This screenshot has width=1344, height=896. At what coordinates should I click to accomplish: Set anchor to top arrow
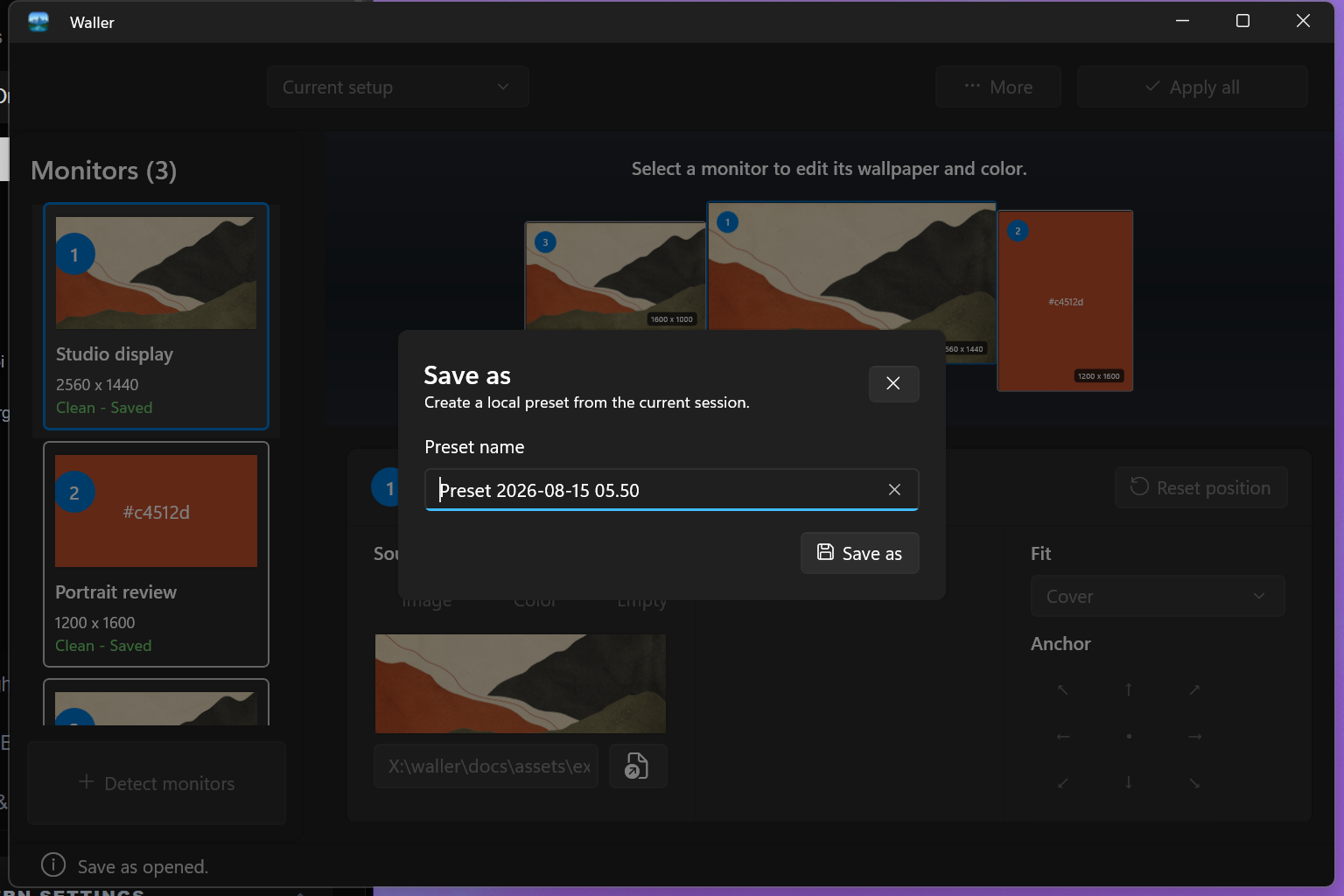(1129, 689)
